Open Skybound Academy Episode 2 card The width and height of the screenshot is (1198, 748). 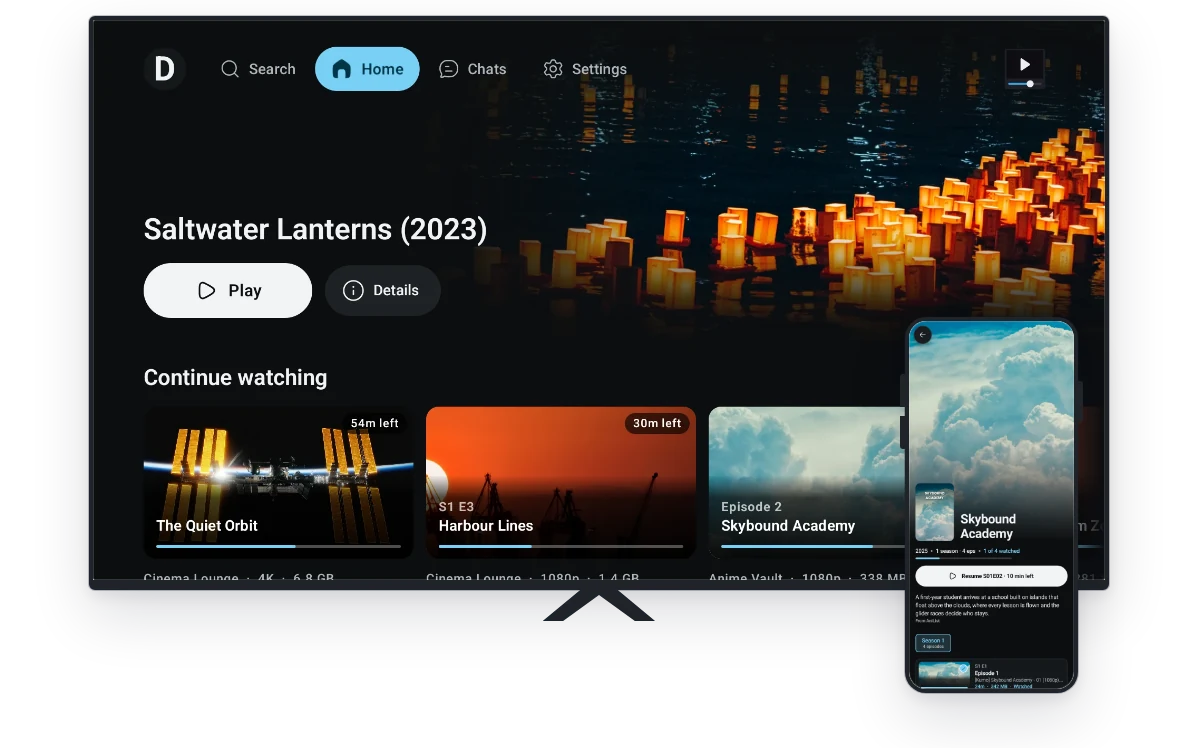(807, 482)
